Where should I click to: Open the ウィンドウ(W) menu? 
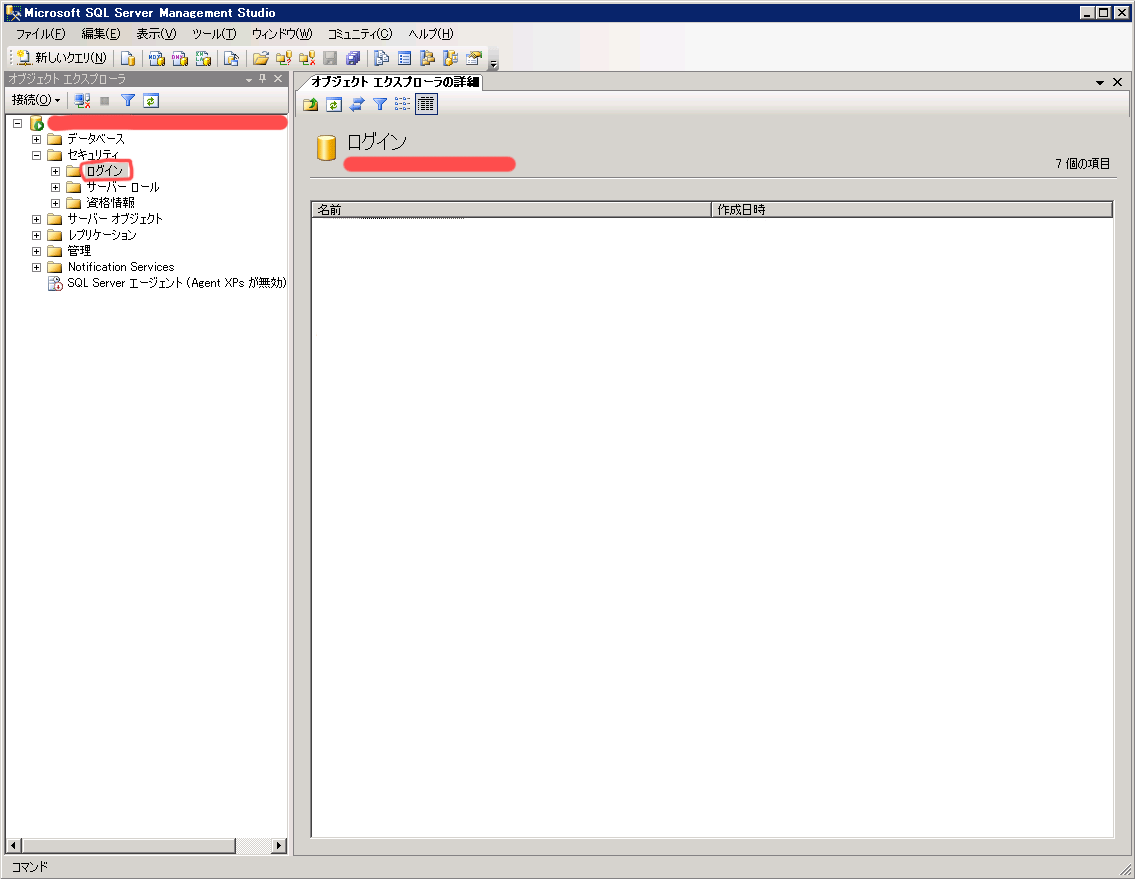(x=282, y=34)
